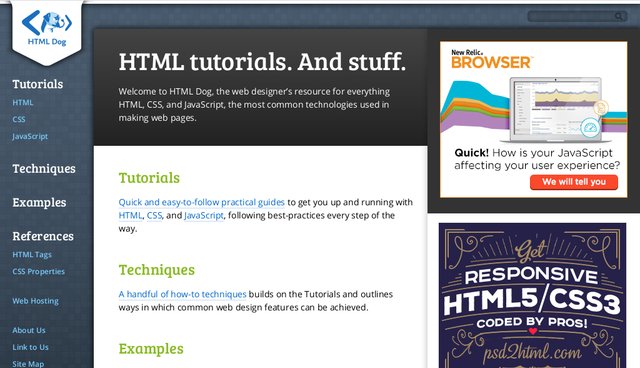Go to the Techniques sidebar section
The image size is (640, 368).
coord(44,168)
